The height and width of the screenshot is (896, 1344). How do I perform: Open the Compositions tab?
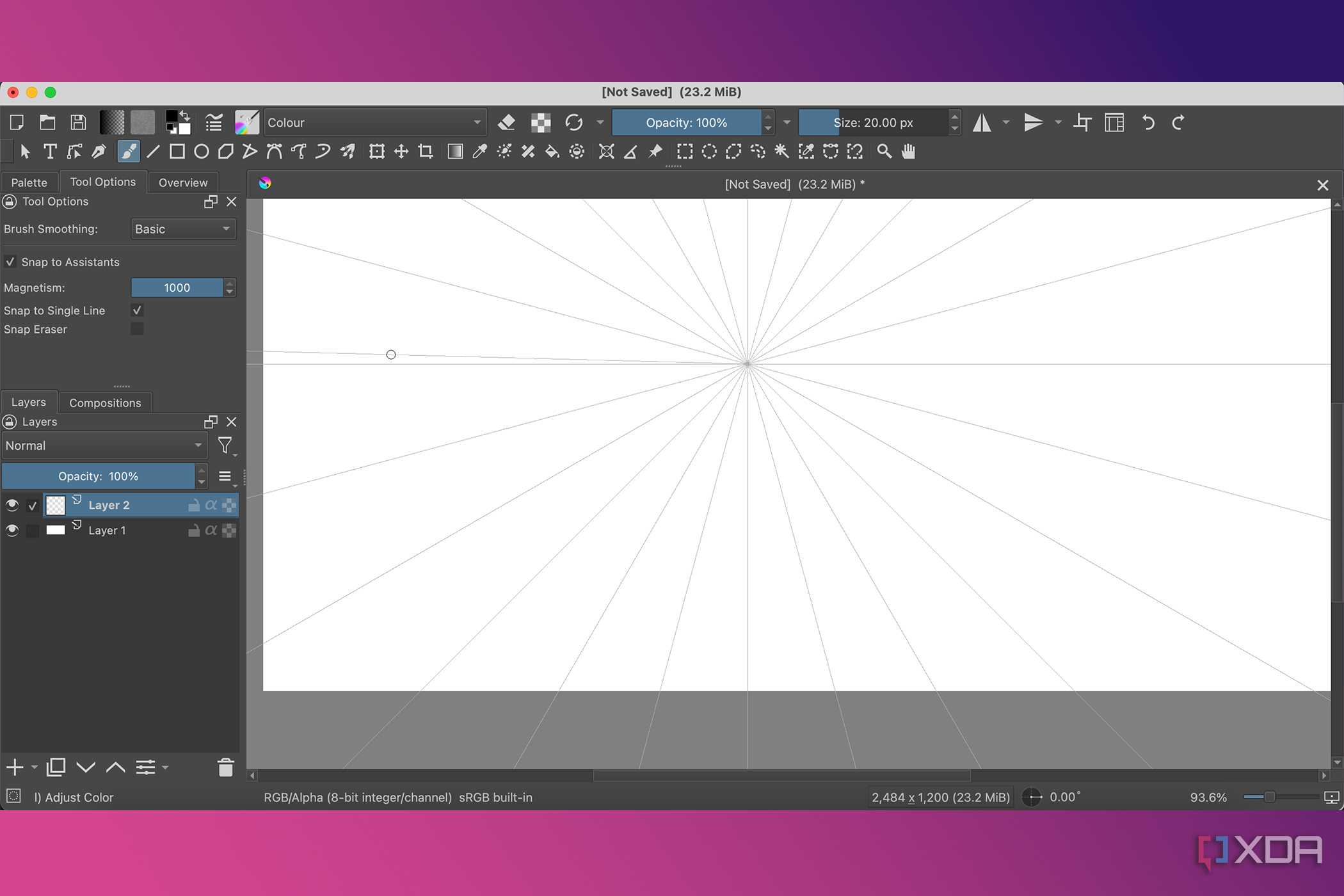pyautogui.click(x=105, y=403)
